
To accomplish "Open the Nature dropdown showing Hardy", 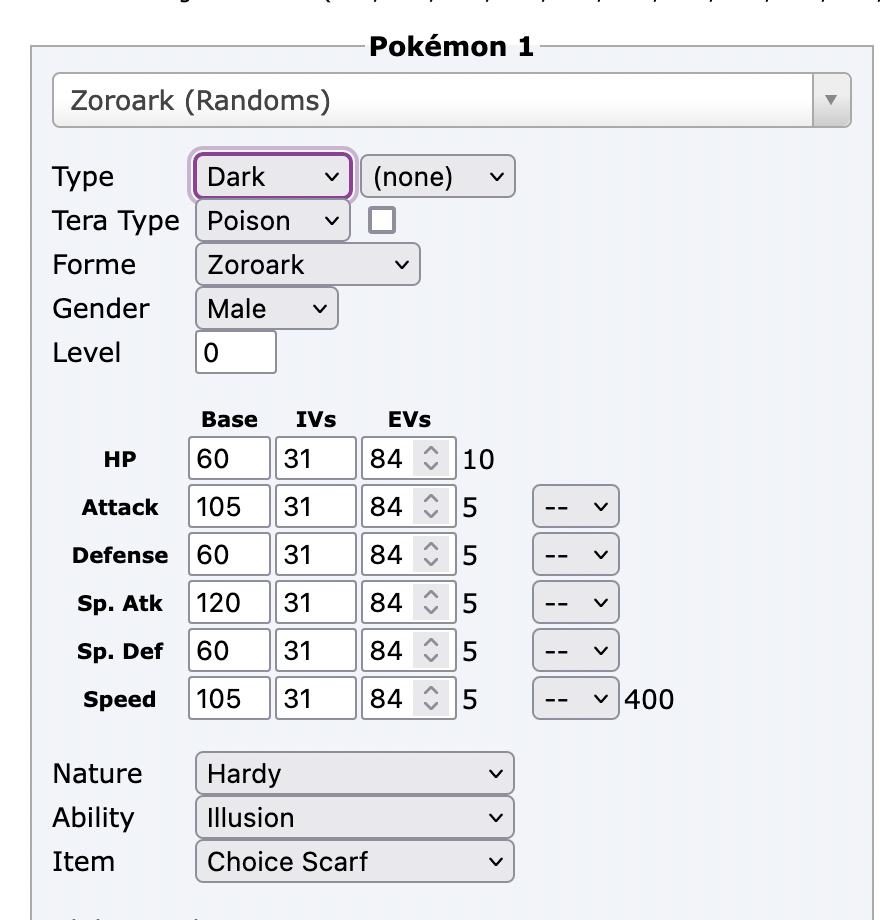I will click(x=354, y=773).
